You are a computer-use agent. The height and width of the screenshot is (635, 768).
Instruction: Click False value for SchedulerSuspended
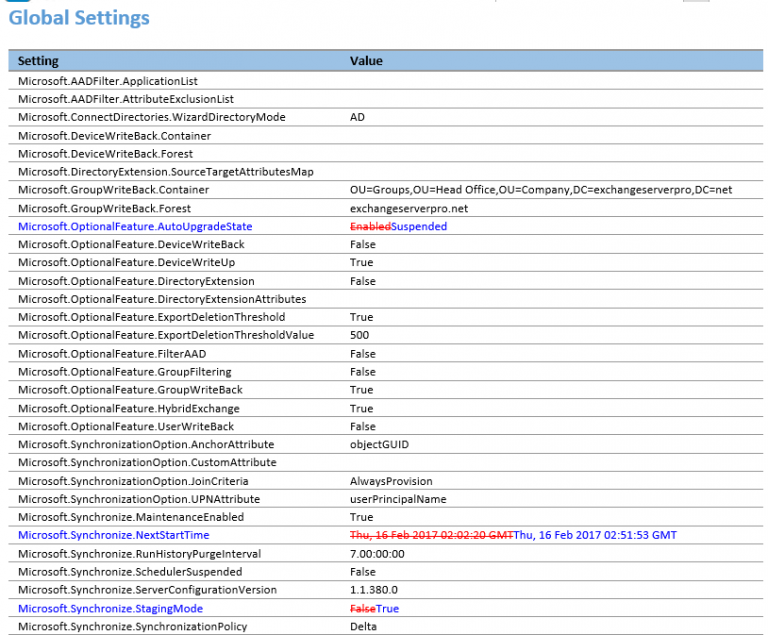coord(362,572)
